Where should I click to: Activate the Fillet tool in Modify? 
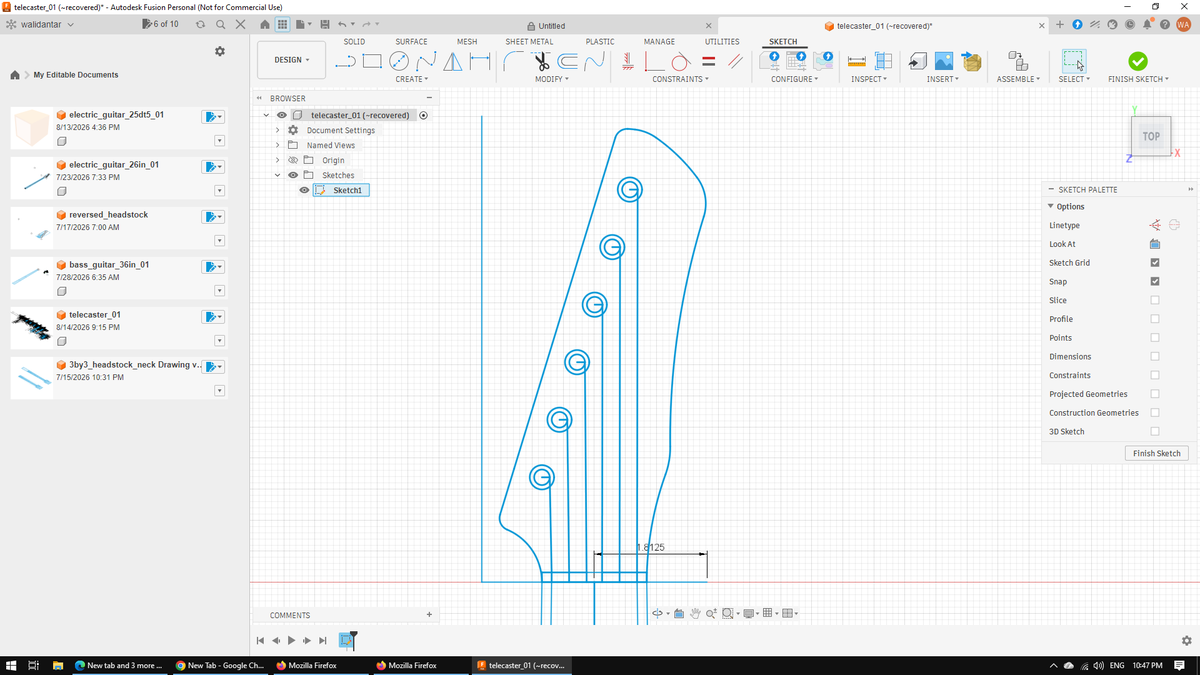pos(514,60)
